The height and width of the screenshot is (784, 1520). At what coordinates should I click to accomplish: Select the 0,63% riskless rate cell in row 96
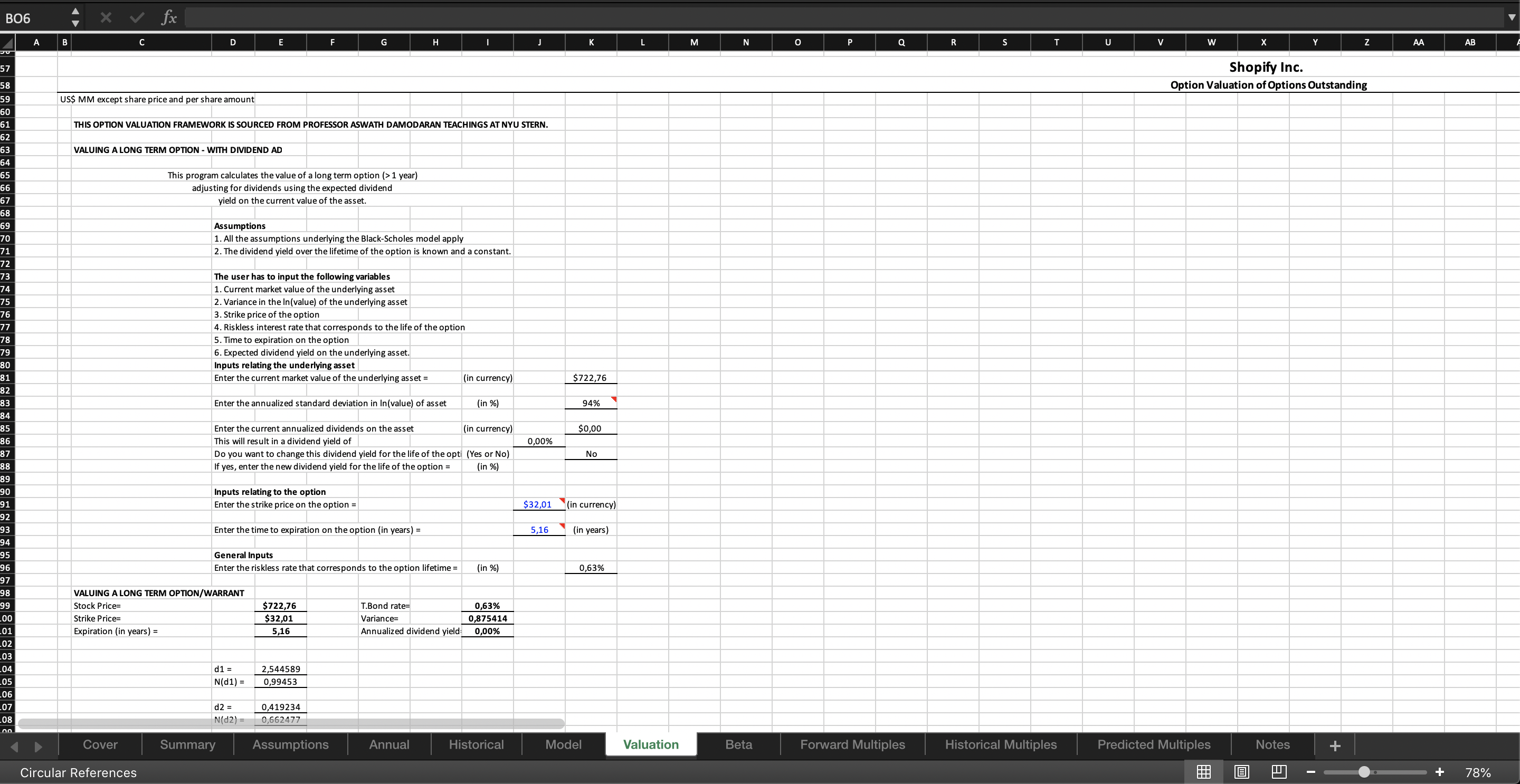(591, 568)
